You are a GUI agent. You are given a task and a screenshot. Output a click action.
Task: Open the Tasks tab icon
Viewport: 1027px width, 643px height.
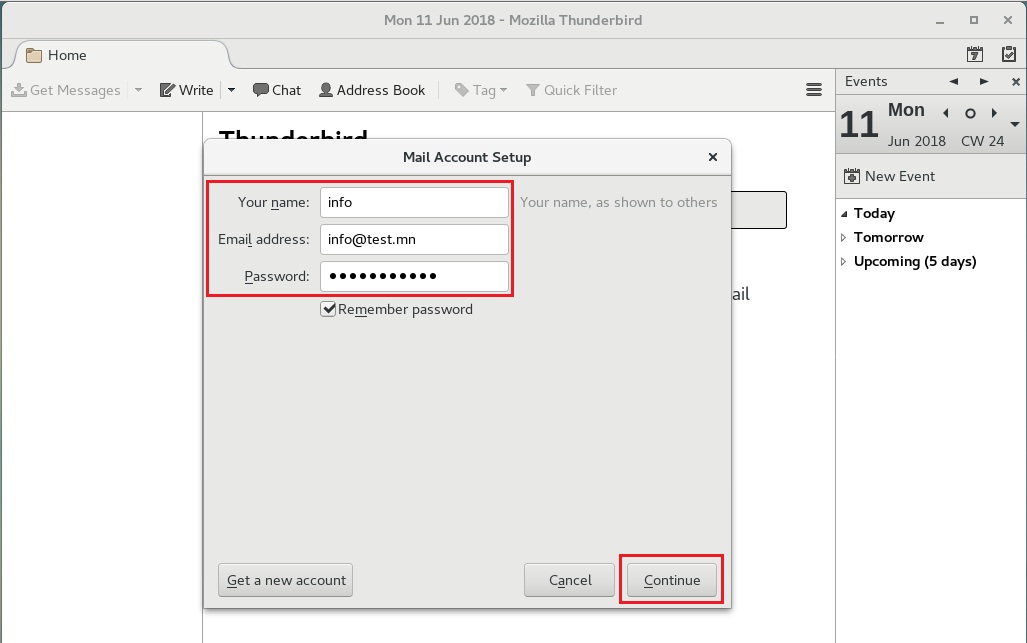[1009, 54]
